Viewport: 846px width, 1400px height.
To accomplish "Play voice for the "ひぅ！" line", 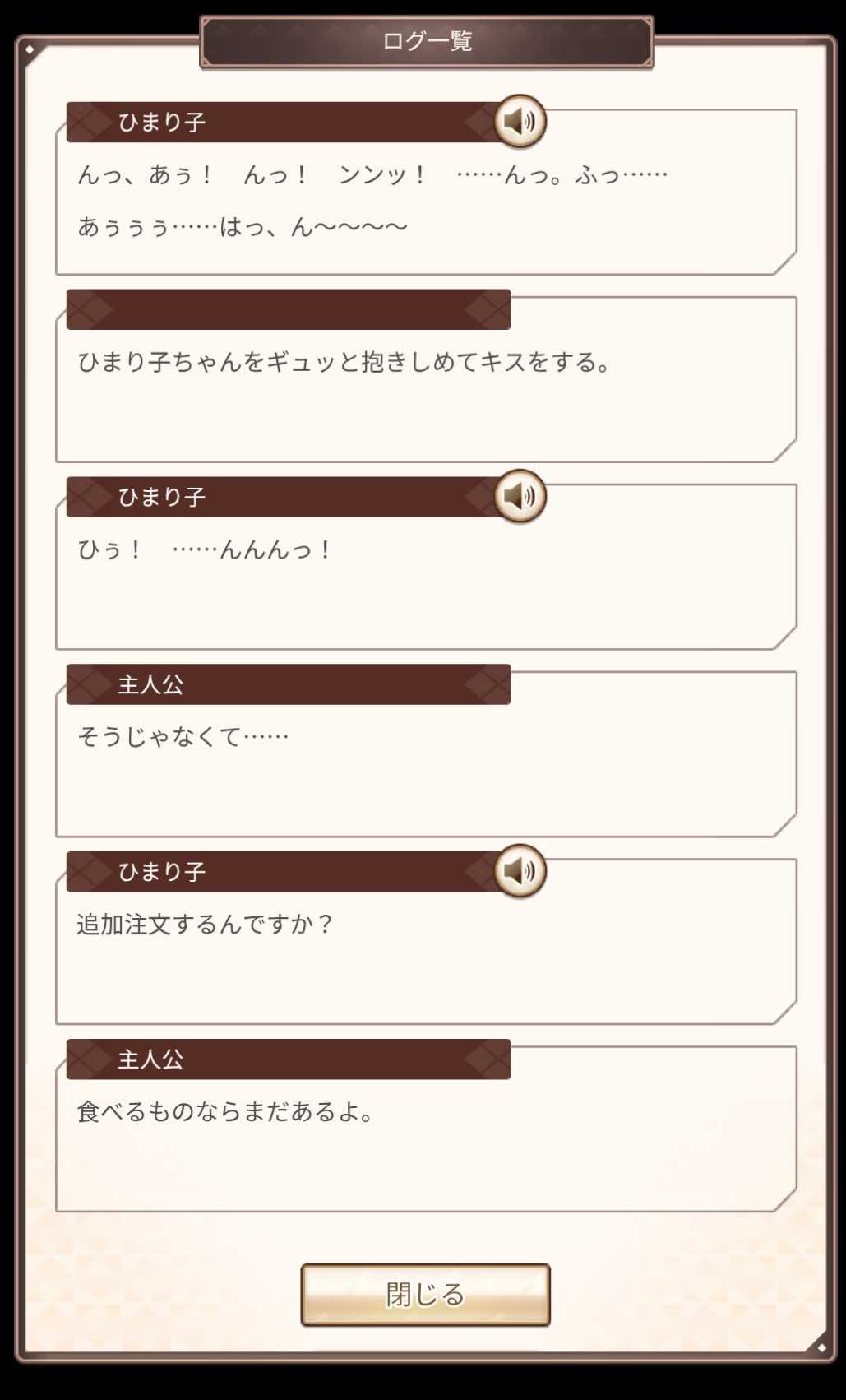I will click(x=520, y=497).
